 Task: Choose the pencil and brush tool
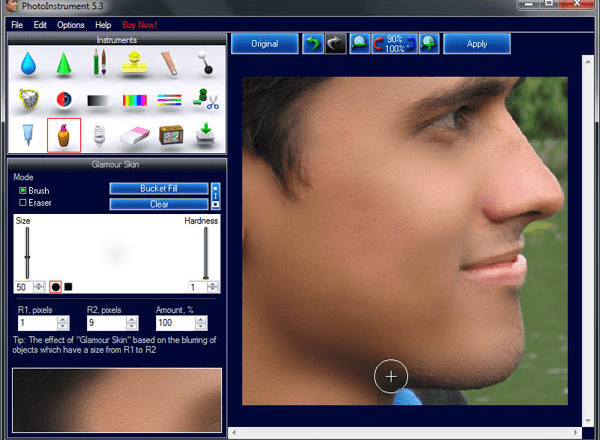coord(99,65)
